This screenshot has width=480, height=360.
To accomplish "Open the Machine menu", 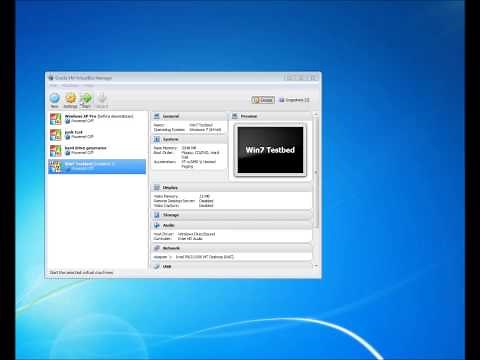I will click(x=70, y=86).
